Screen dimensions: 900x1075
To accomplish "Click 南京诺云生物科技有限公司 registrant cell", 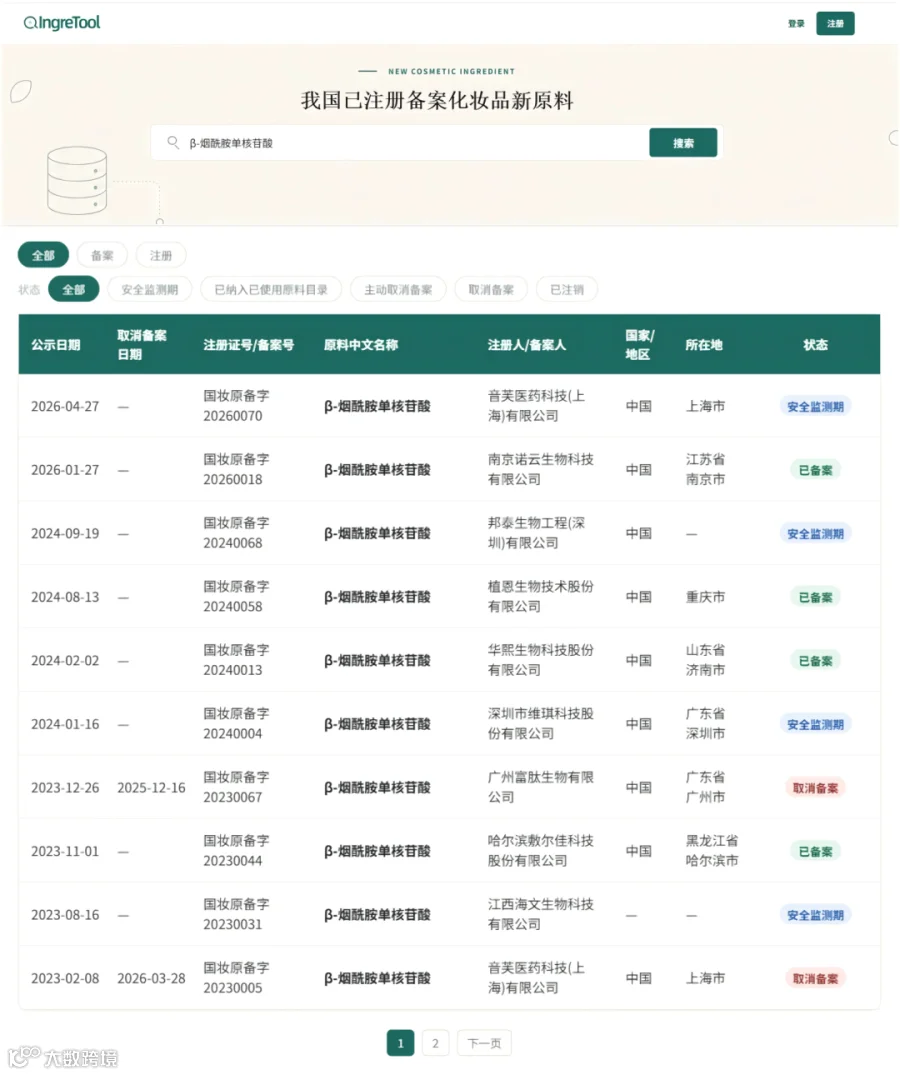I will [x=540, y=470].
